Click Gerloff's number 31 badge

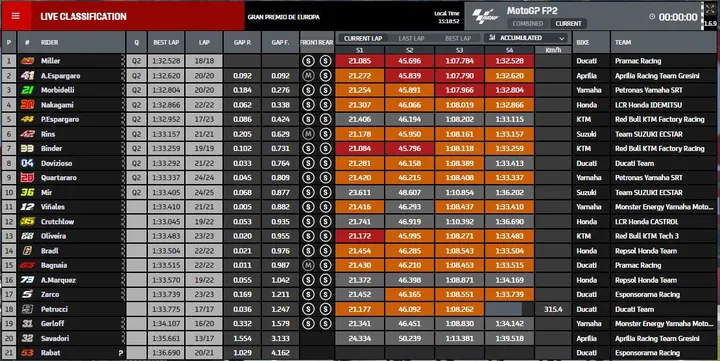point(27,324)
